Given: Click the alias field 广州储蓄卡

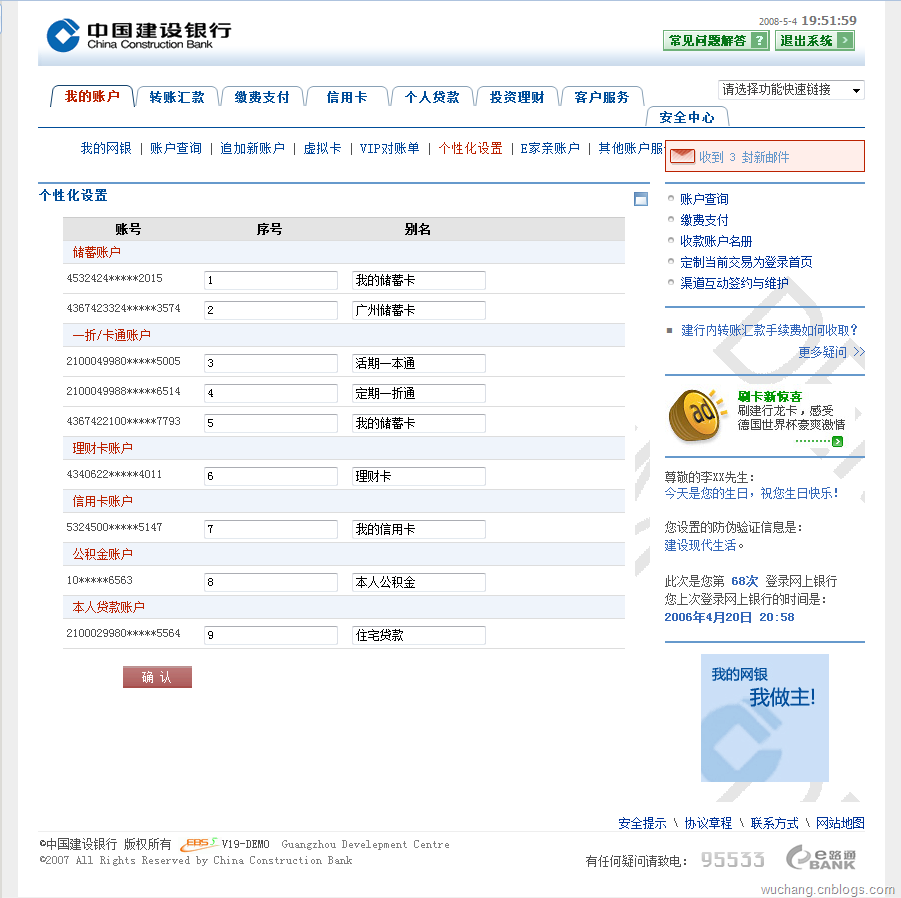Looking at the screenshot, I should coord(418,310).
